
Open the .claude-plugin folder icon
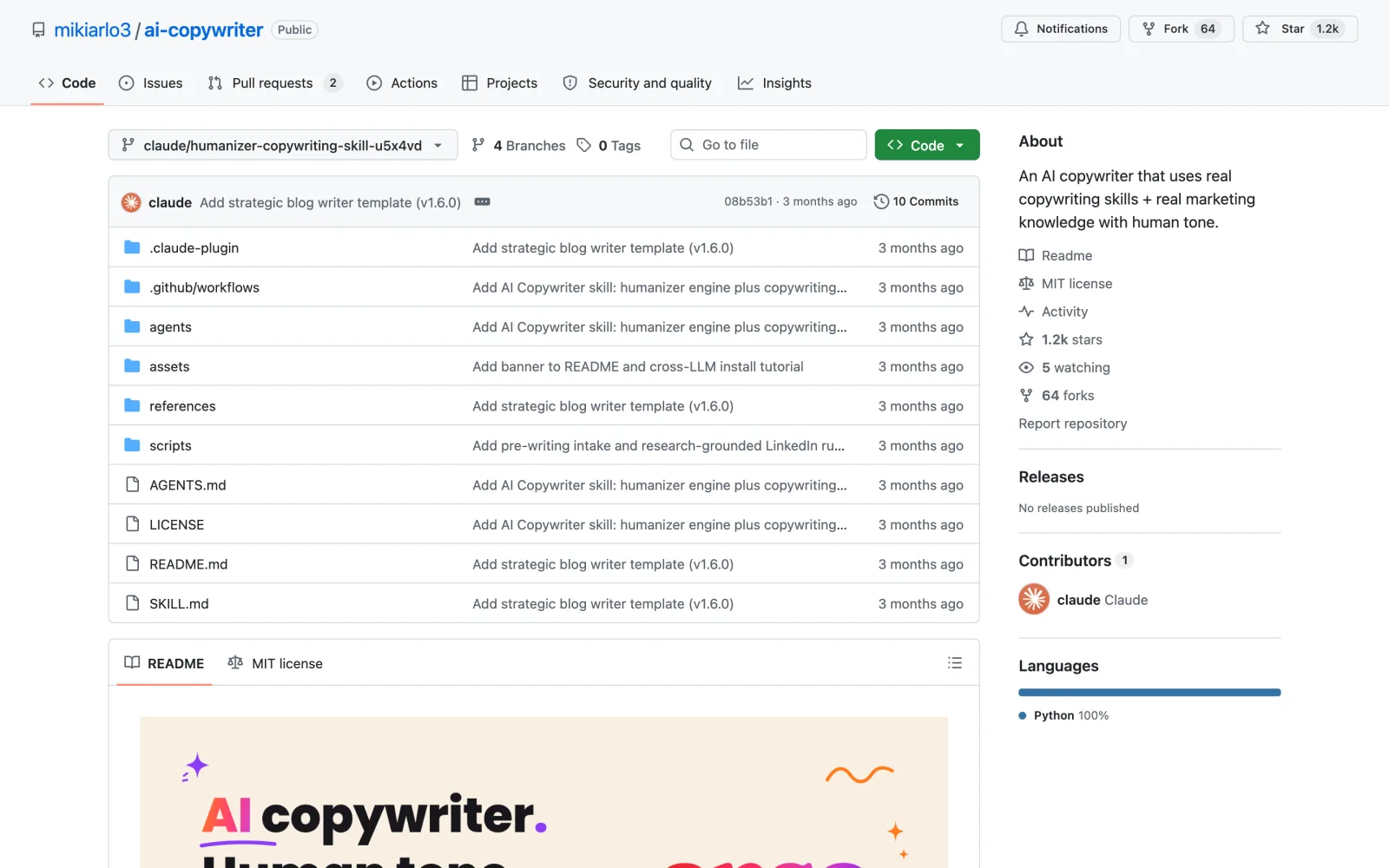point(132,247)
